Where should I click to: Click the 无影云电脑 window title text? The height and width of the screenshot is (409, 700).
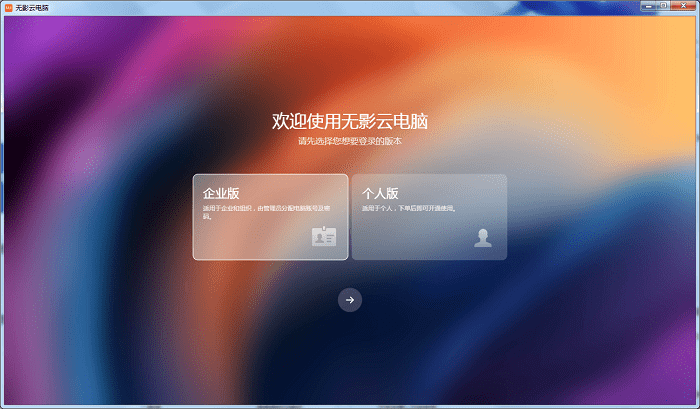tap(32, 8)
